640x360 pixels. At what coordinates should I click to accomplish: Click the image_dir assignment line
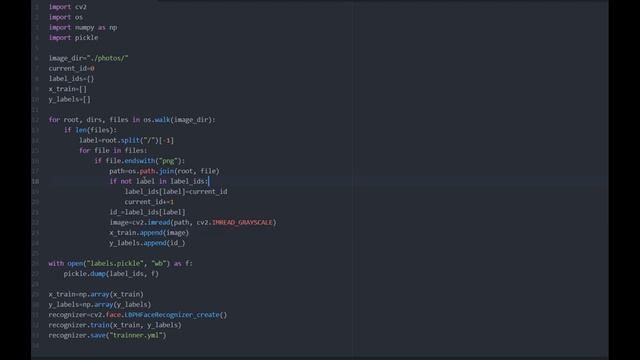[x=89, y=58]
